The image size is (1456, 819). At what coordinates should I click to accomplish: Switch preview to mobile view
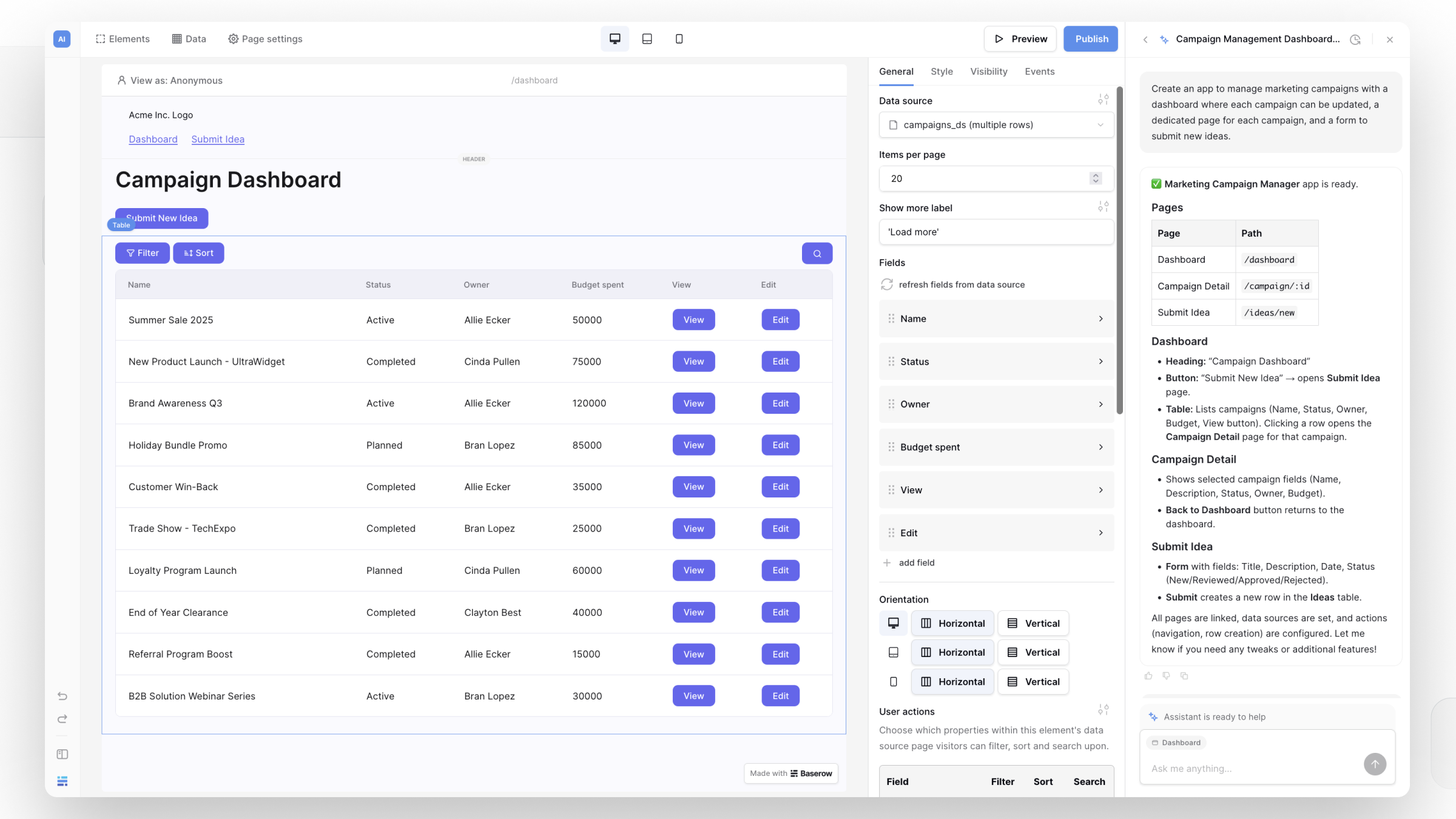[x=679, y=38]
